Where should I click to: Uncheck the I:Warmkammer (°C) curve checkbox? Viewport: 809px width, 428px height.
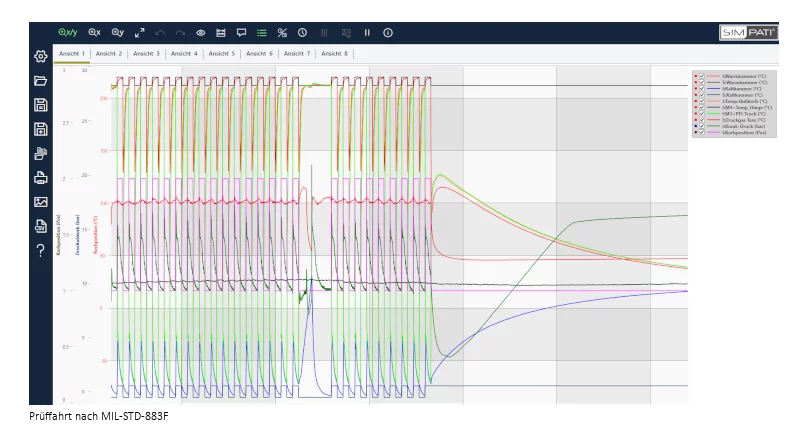(x=702, y=76)
